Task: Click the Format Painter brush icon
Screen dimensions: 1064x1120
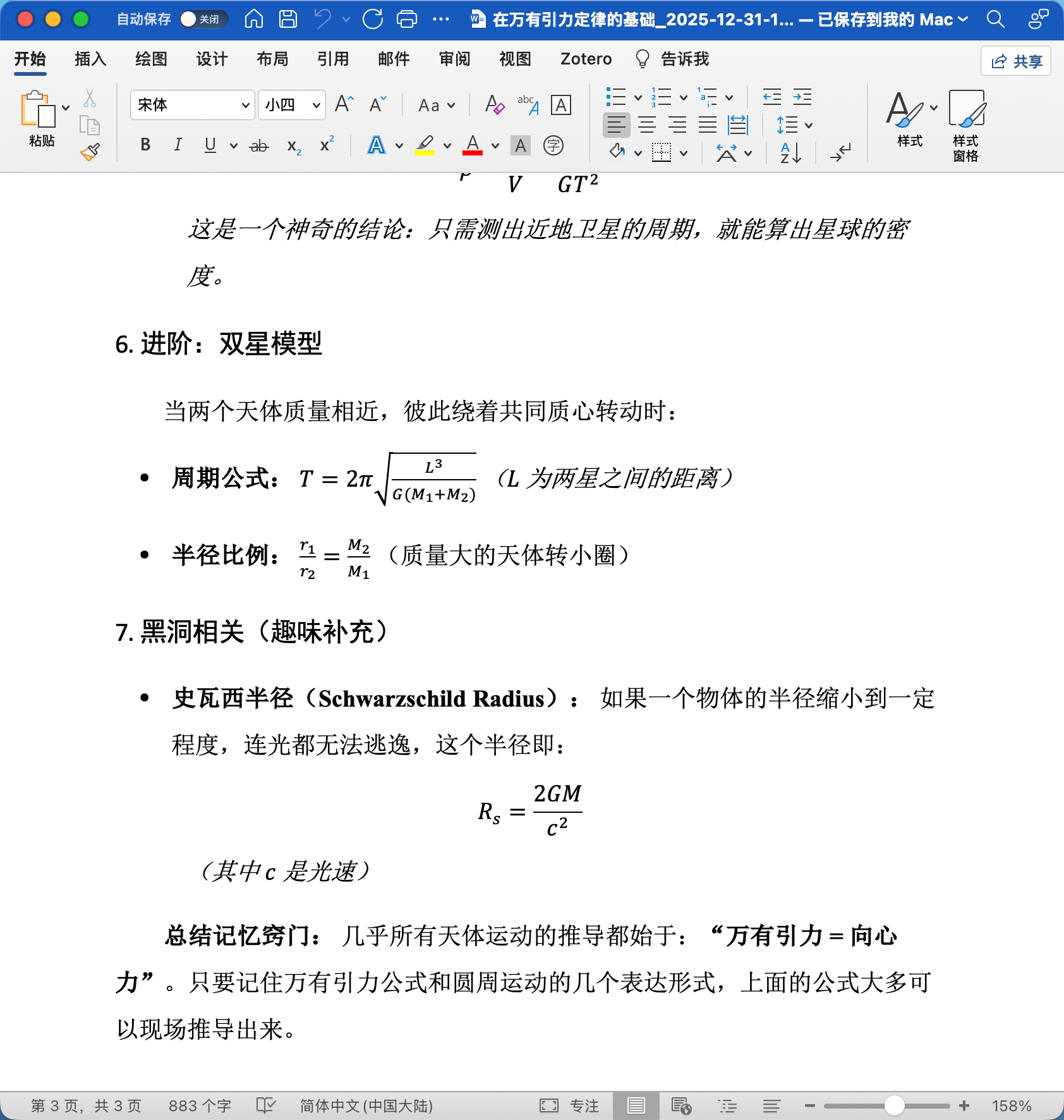Action: pyautogui.click(x=90, y=152)
